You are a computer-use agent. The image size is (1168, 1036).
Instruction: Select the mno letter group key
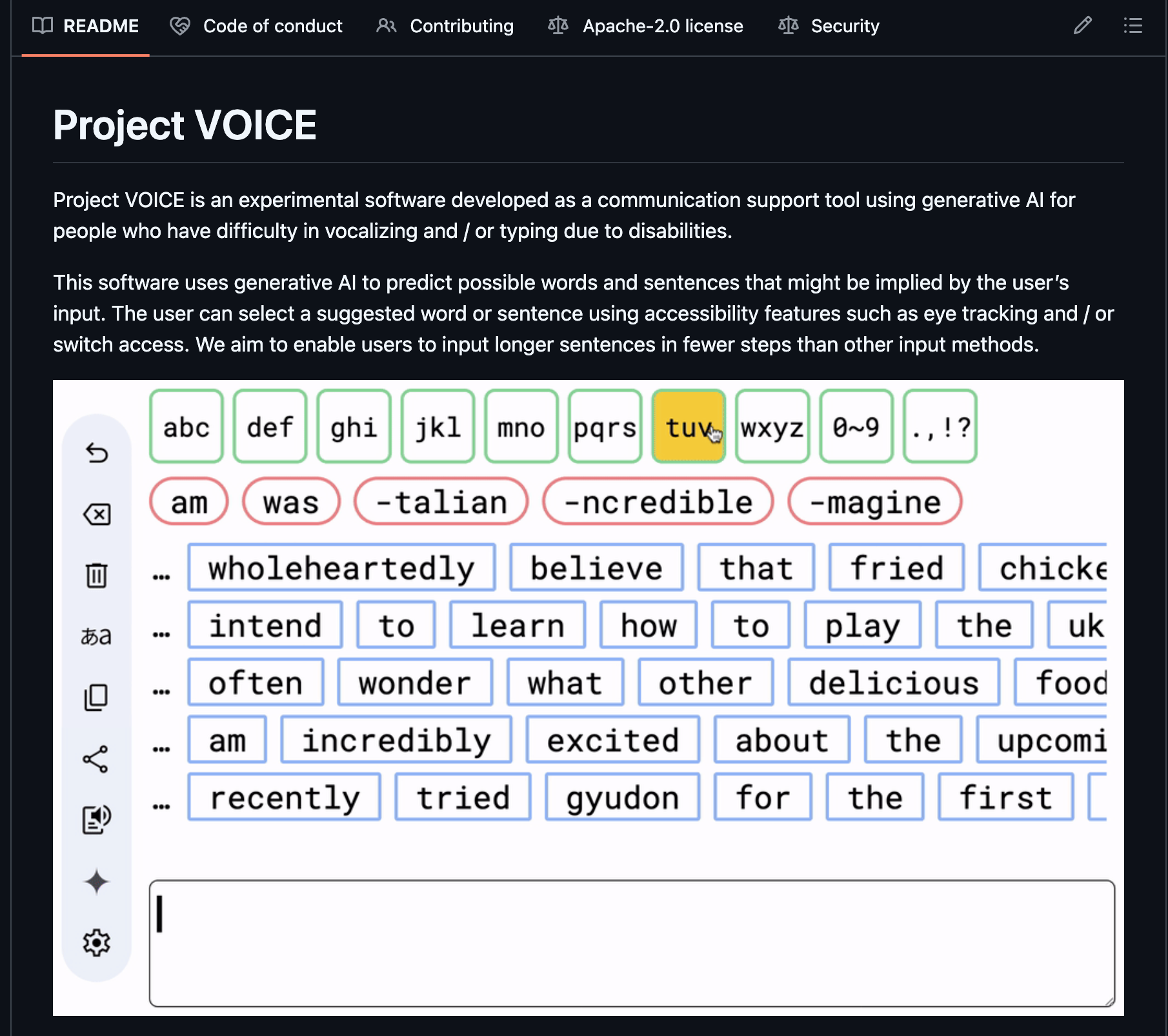[x=521, y=426]
